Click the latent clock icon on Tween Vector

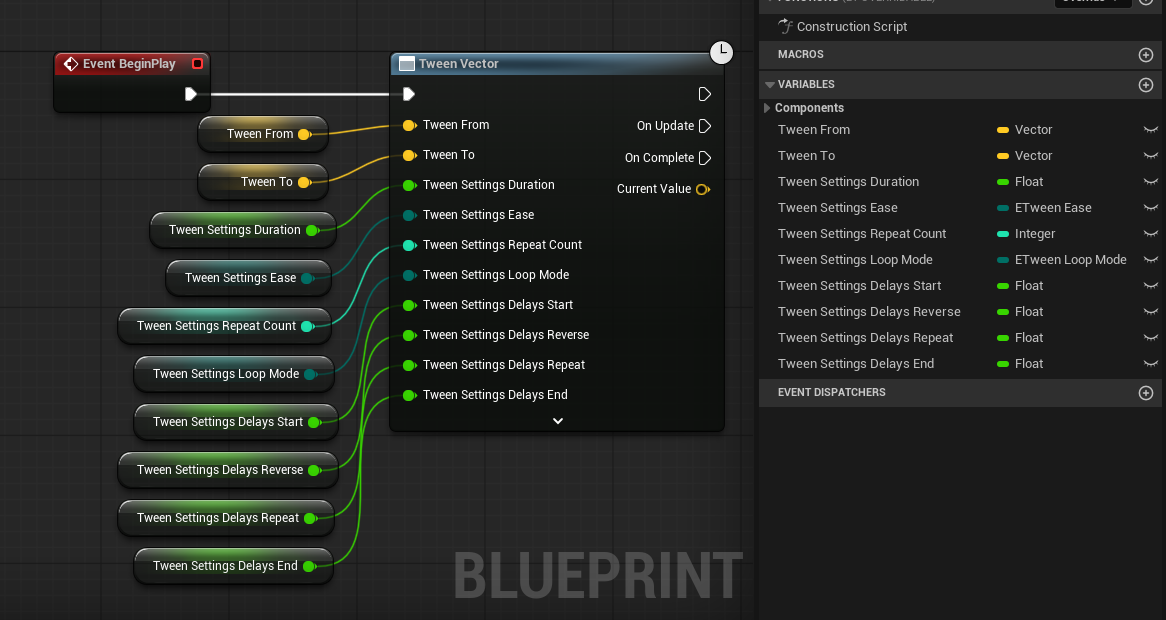pyautogui.click(x=721, y=52)
